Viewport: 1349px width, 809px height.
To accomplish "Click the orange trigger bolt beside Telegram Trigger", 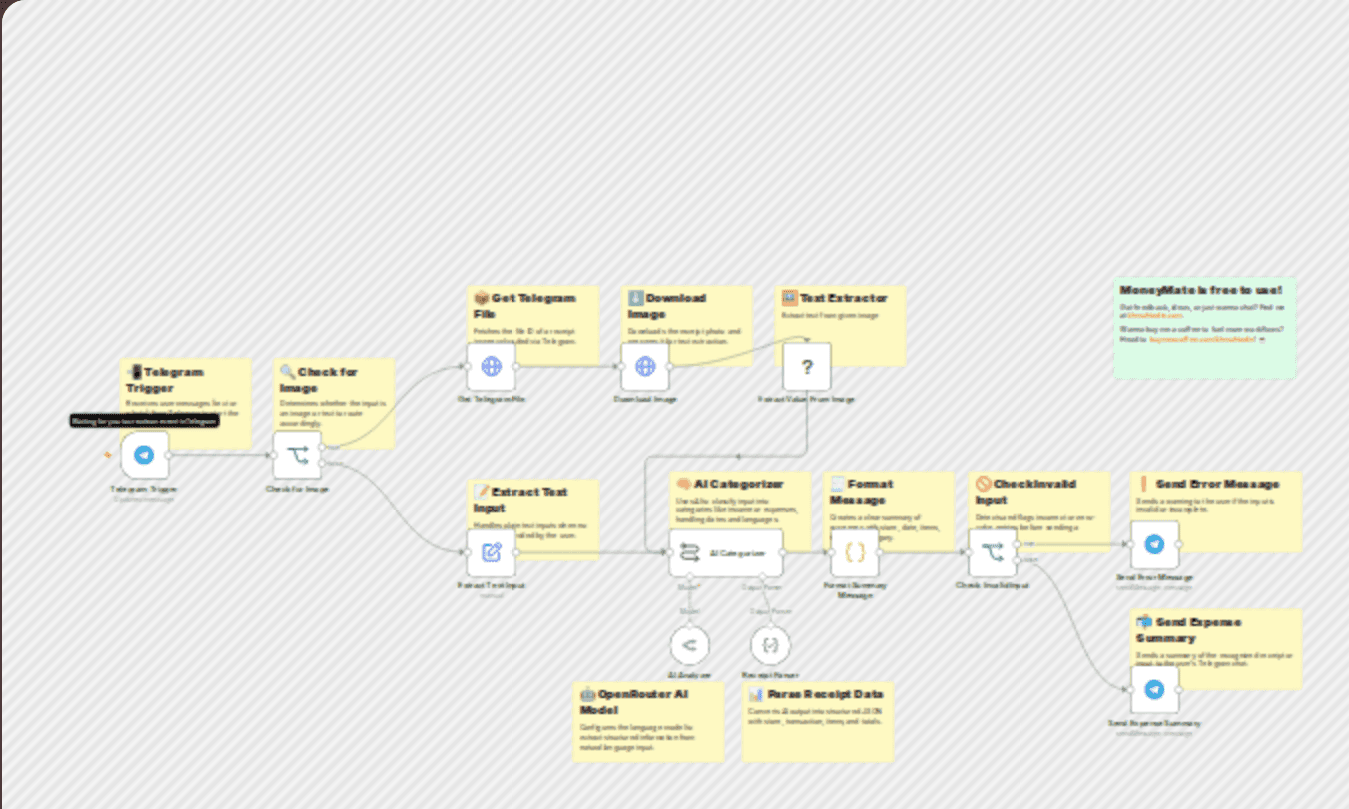I will point(108,455).
